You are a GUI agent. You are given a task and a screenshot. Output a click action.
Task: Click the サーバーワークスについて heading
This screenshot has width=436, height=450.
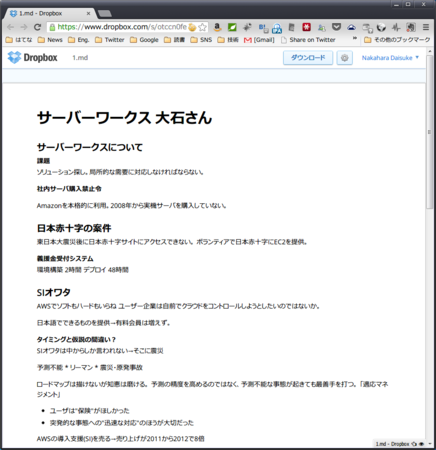pos(90,147)
